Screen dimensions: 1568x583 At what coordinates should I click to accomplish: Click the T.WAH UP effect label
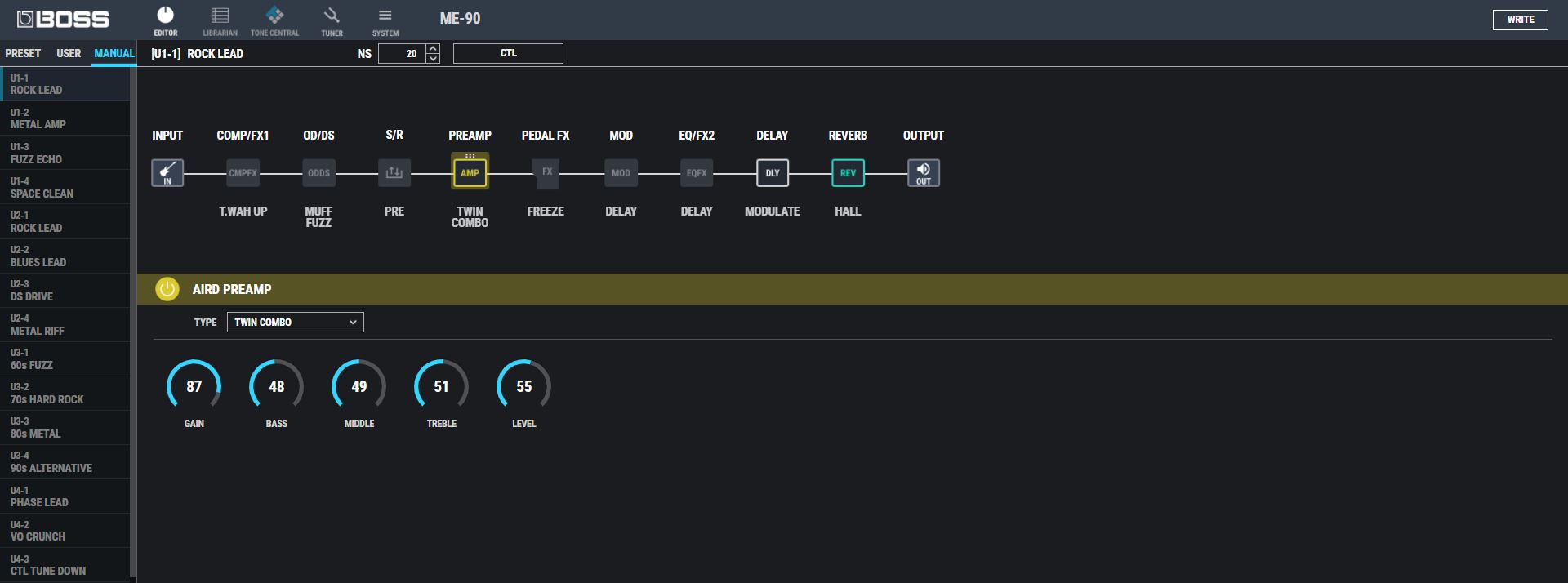(x=243, y=211)
